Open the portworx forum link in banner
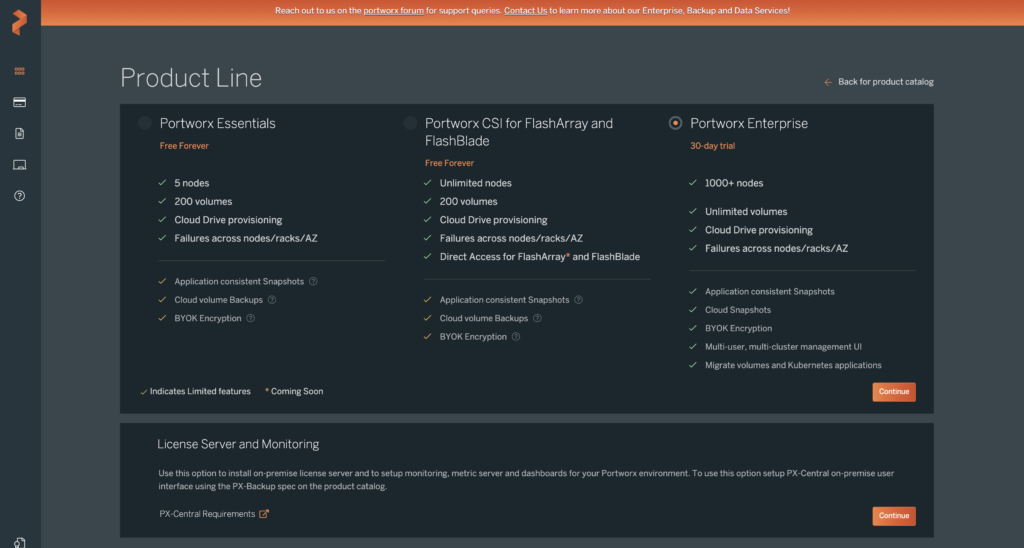Viewport: 1024px width, 548px height. pos(393,10)
